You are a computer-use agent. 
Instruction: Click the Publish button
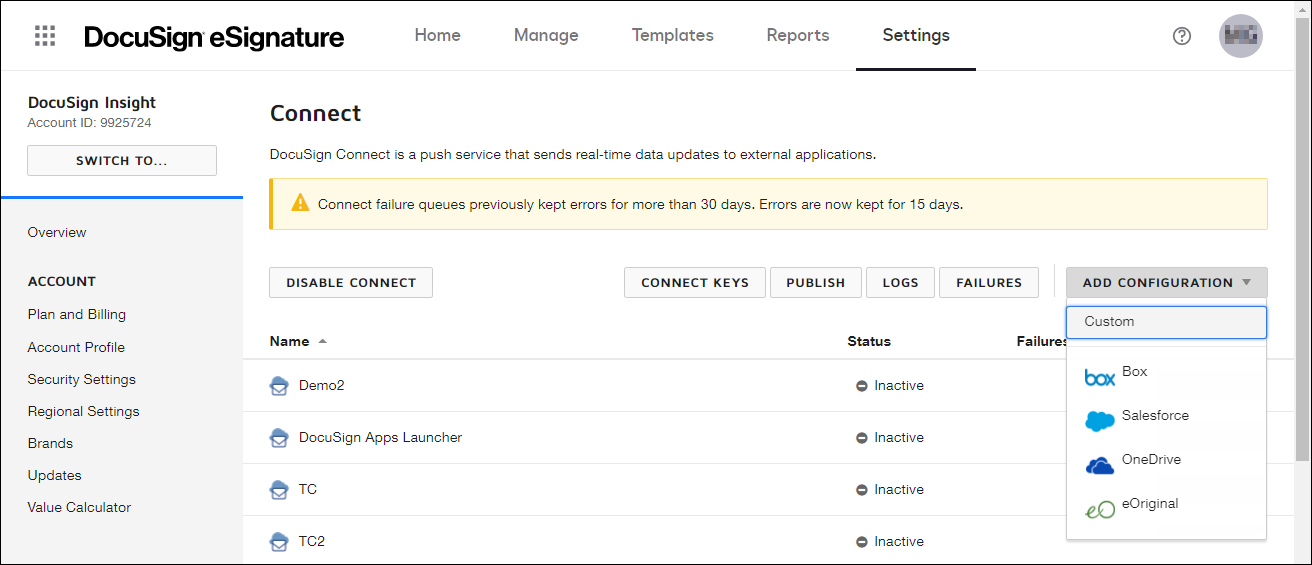click(x=816, y=283)
